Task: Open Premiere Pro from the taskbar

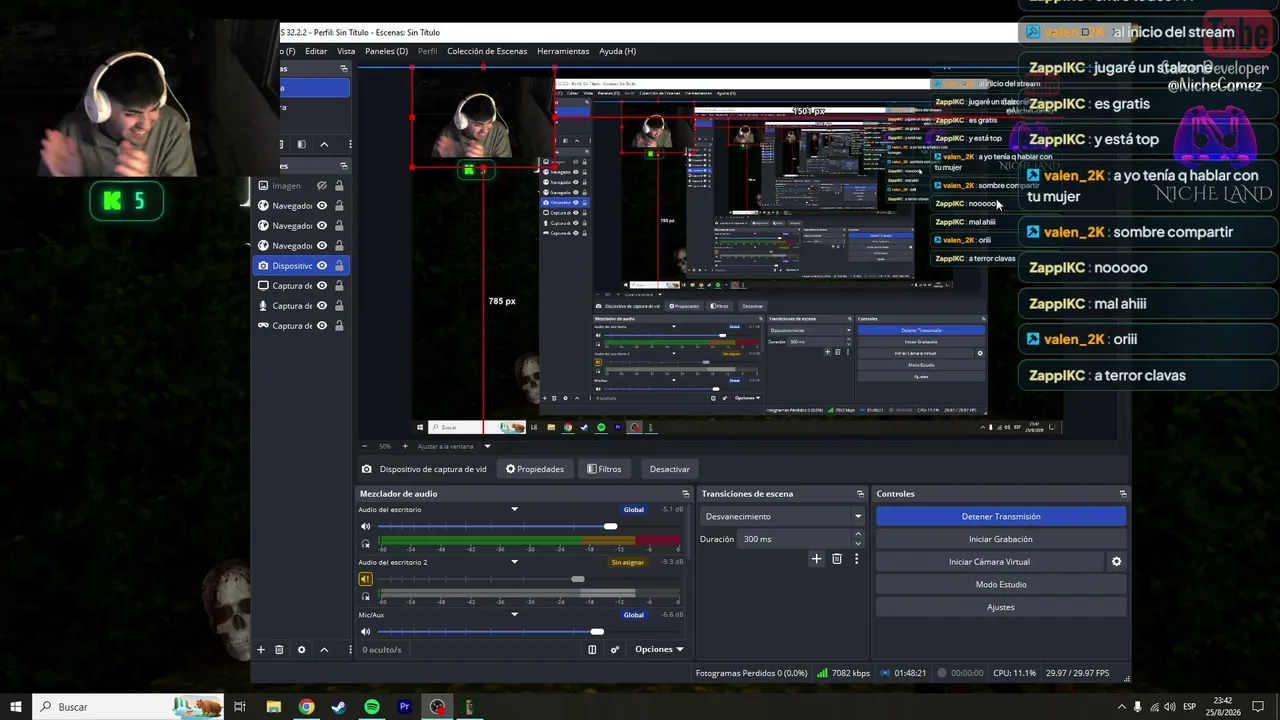Action: [x=405, y=707]
